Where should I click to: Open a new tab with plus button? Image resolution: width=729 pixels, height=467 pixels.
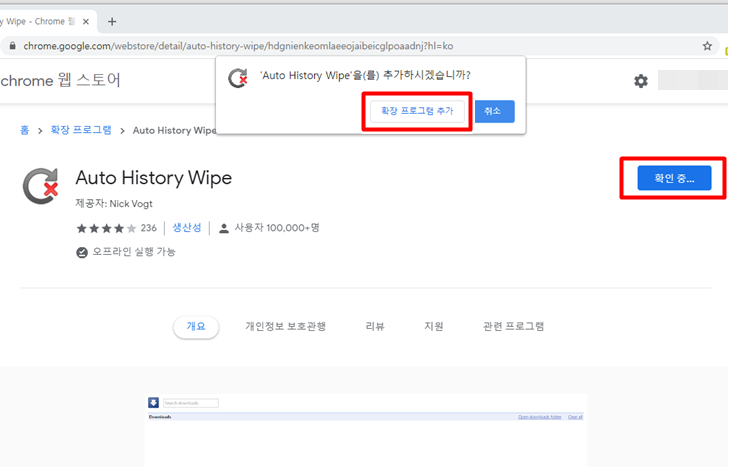[112, 21]
